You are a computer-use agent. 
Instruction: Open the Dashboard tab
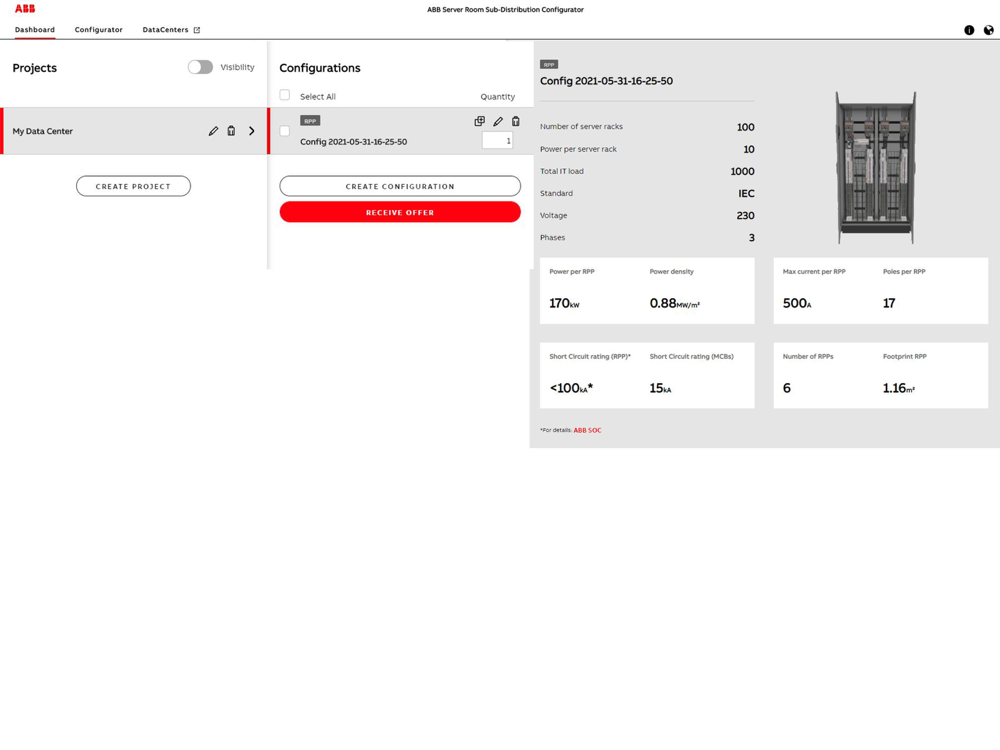[x=34, y=29]
